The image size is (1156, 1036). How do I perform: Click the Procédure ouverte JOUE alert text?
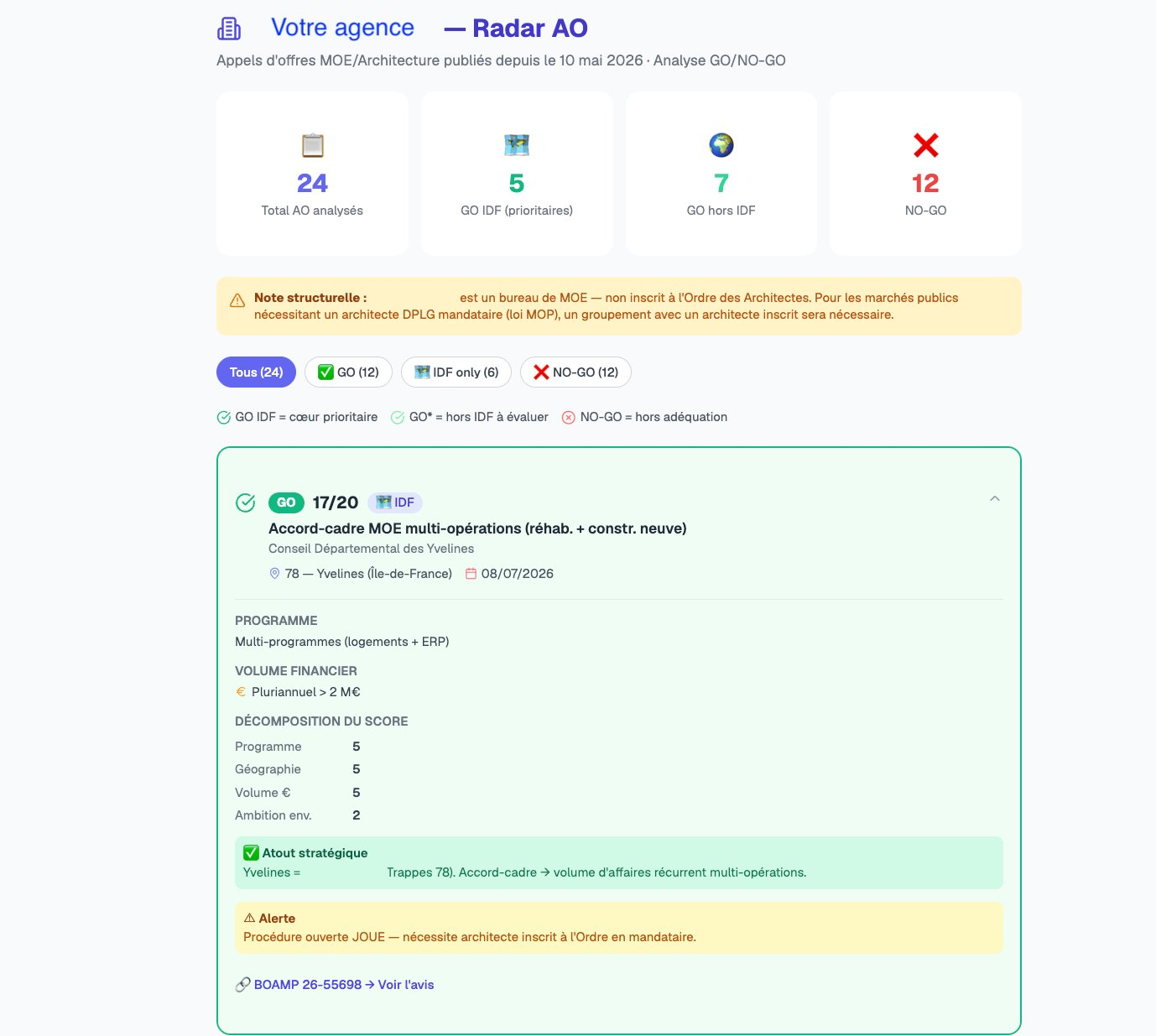coord(470,937)
